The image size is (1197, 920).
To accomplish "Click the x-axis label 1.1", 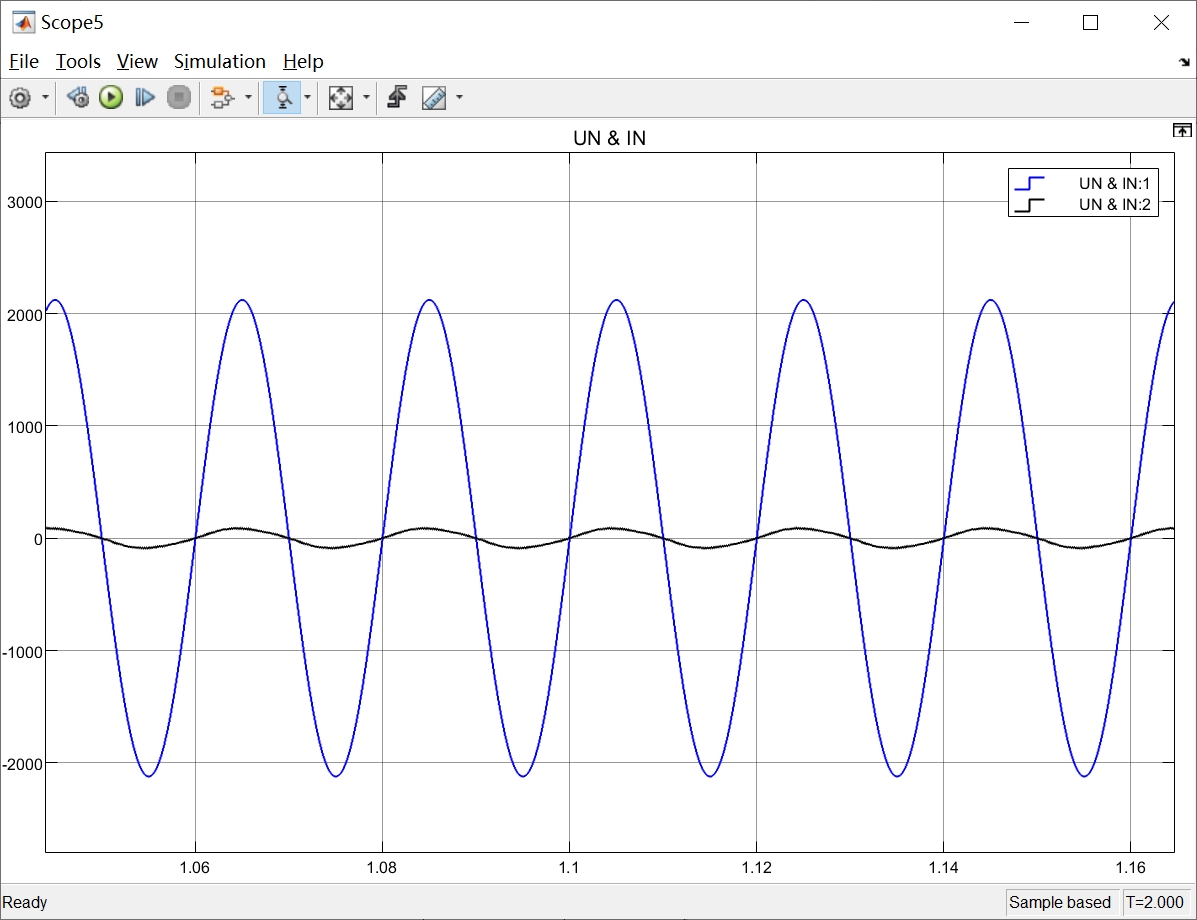I will pos(569,867).
